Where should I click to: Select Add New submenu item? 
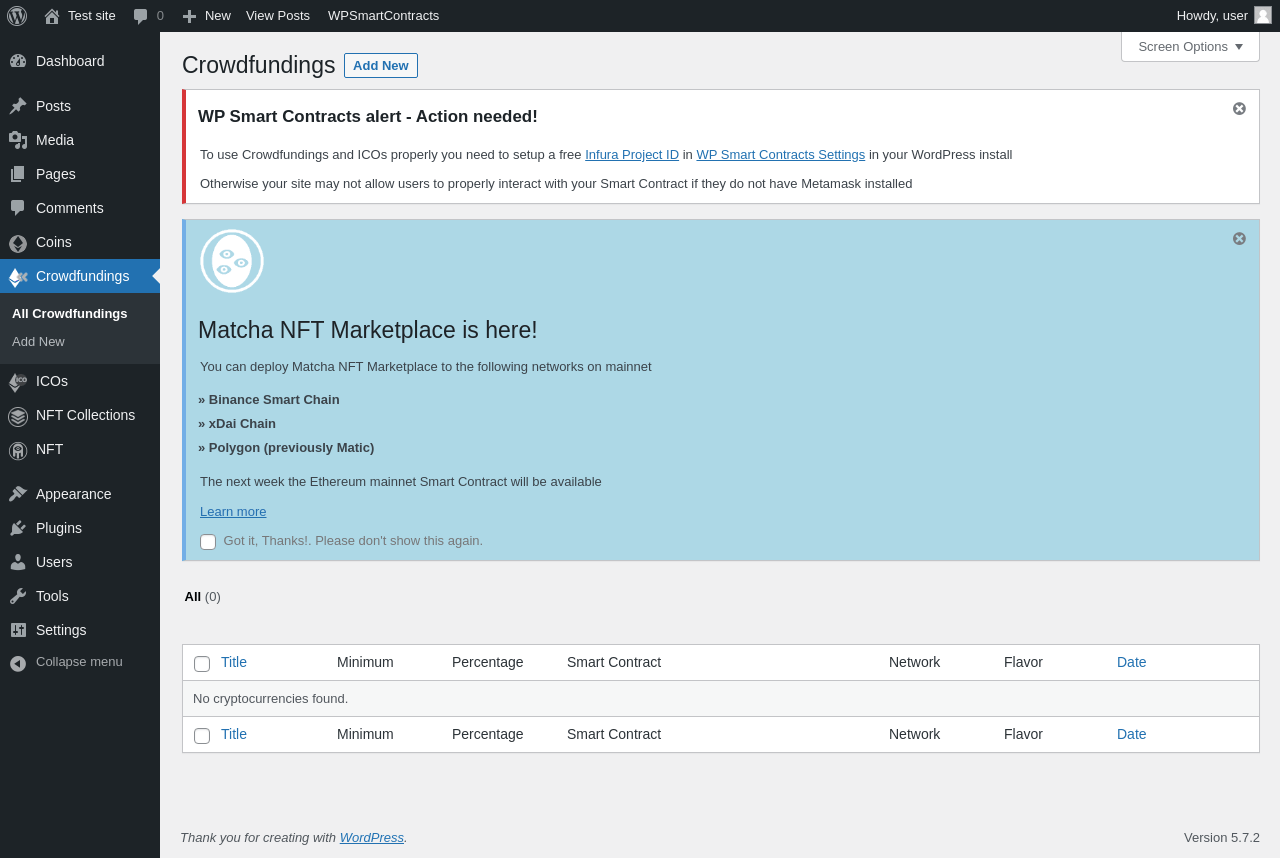38,341
